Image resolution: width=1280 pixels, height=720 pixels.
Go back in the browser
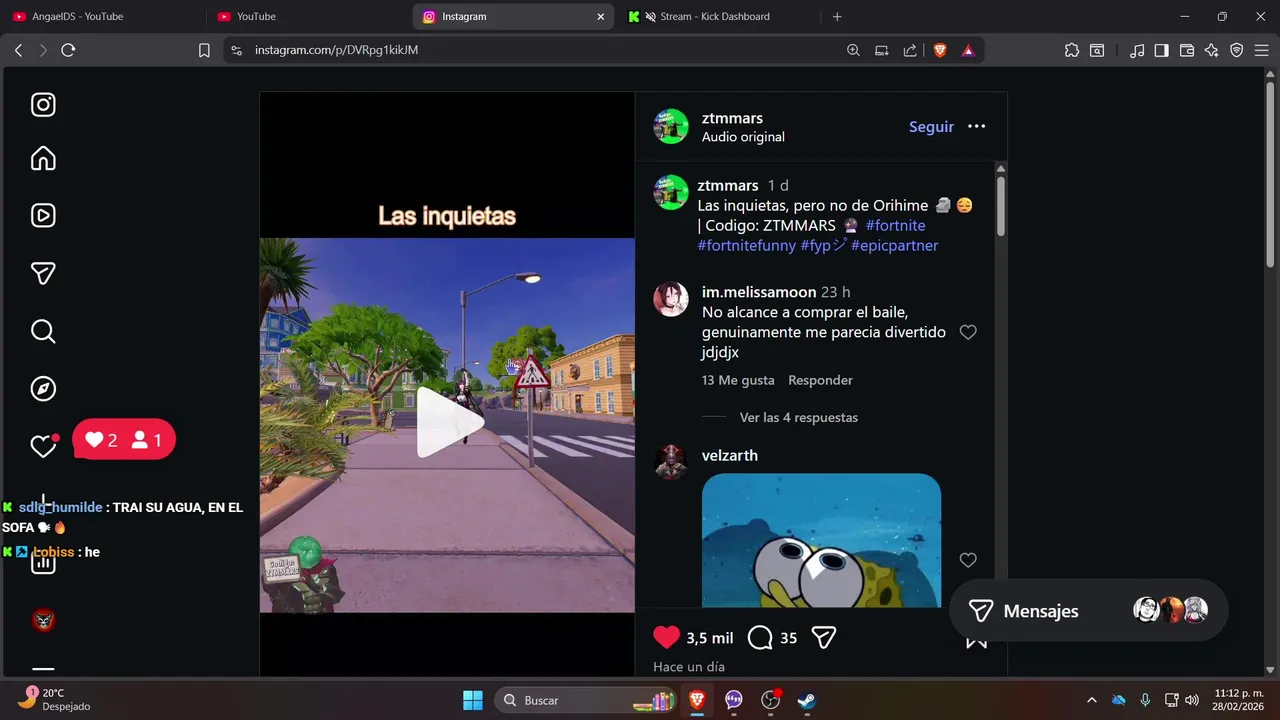[18, 50]
